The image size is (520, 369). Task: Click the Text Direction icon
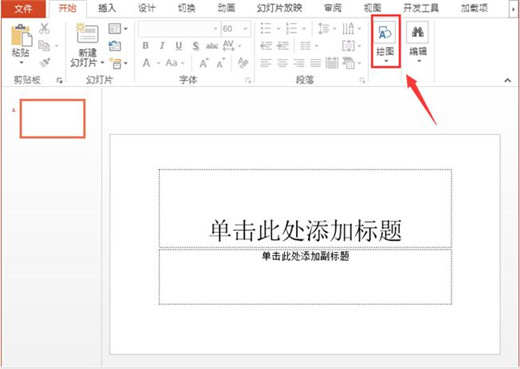pyautogui.click(x=348, y=29)
